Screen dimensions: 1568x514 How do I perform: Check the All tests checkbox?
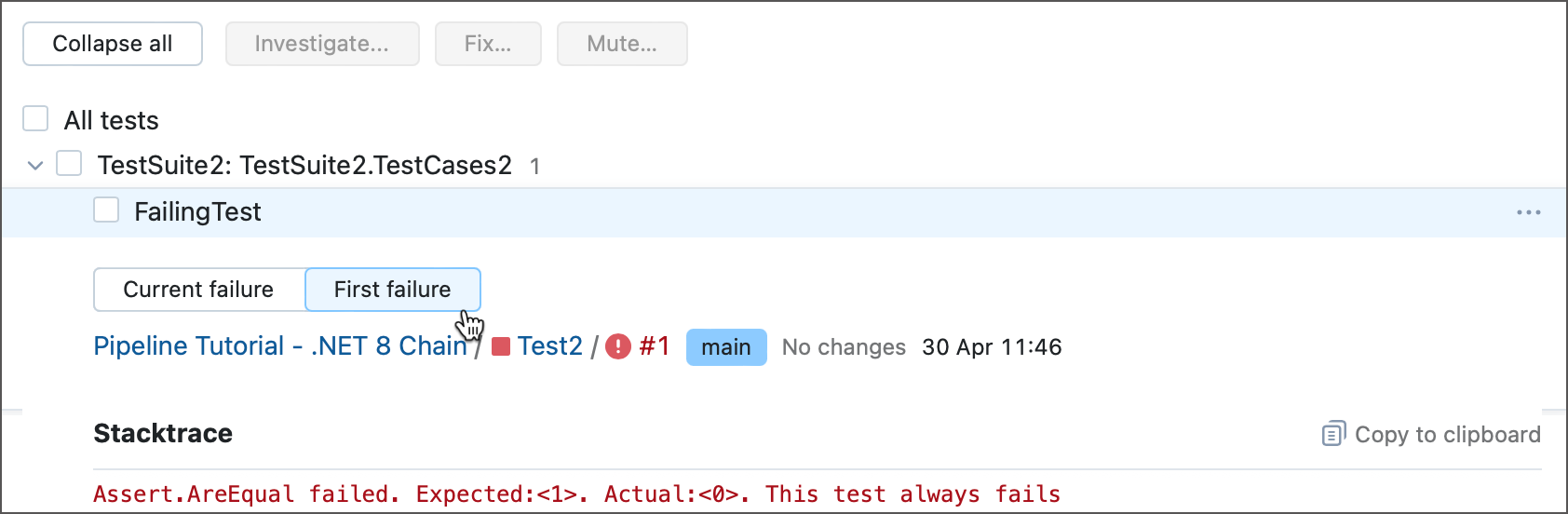[x=35, y=119]
